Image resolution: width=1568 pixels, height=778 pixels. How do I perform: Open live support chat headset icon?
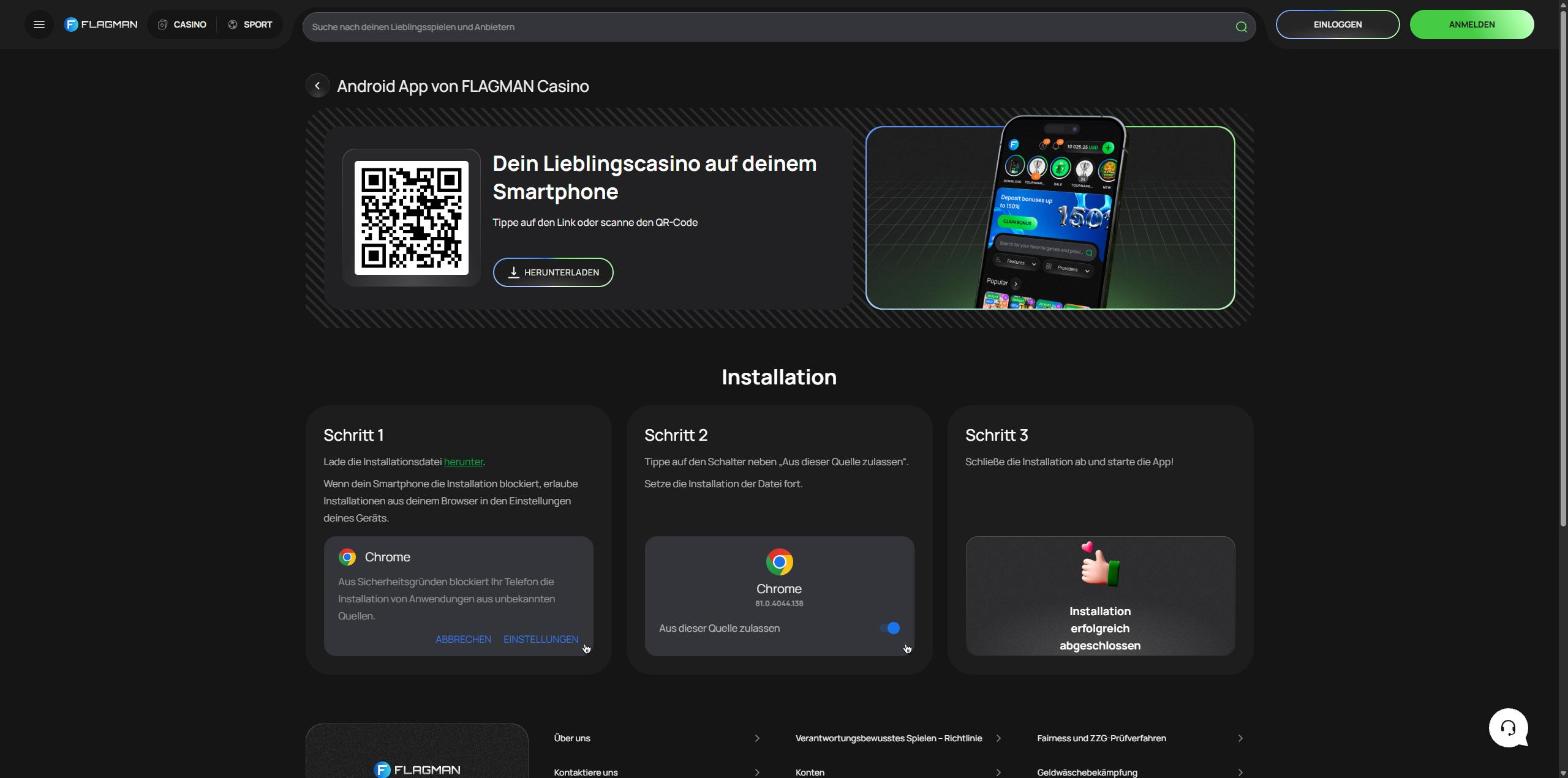click(1508, 727)
